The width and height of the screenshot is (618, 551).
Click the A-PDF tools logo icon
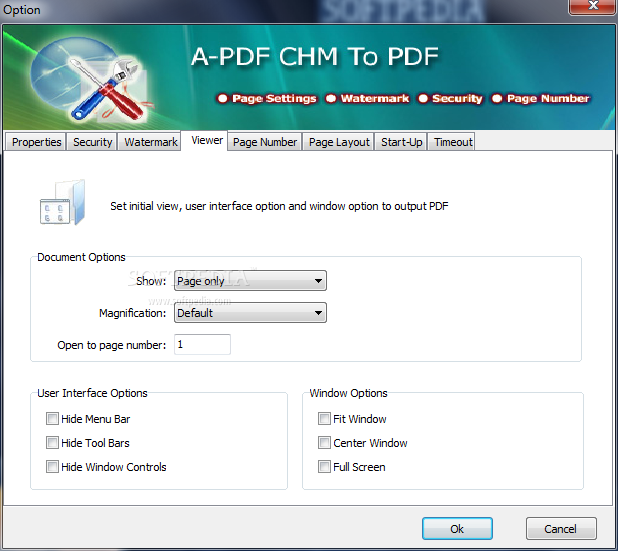point(91,82)
